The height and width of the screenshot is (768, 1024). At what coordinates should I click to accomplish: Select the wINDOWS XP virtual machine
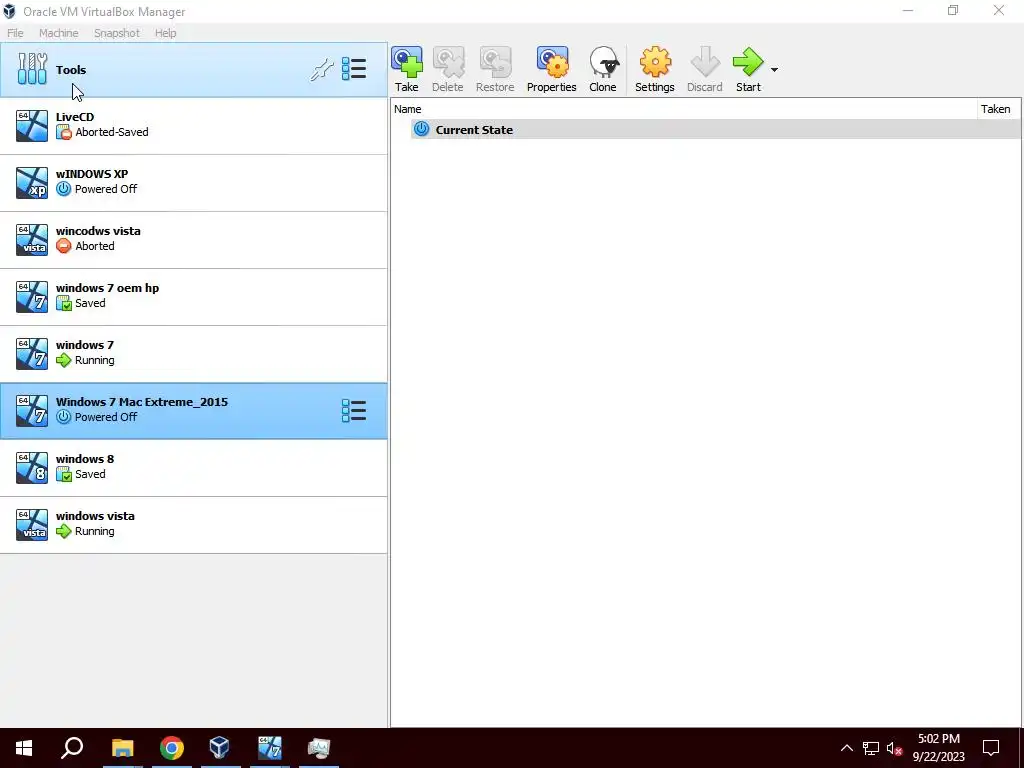[x=193, y=183]
